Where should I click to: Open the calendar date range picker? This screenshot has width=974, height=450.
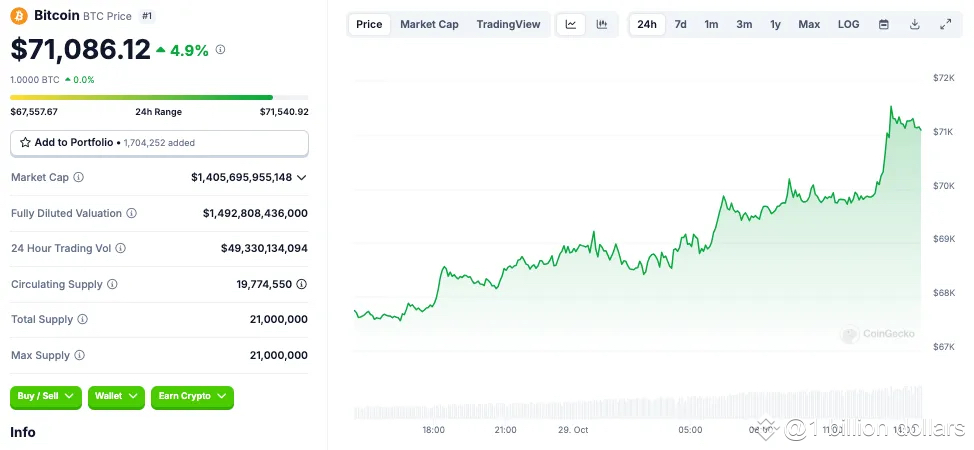883,24
